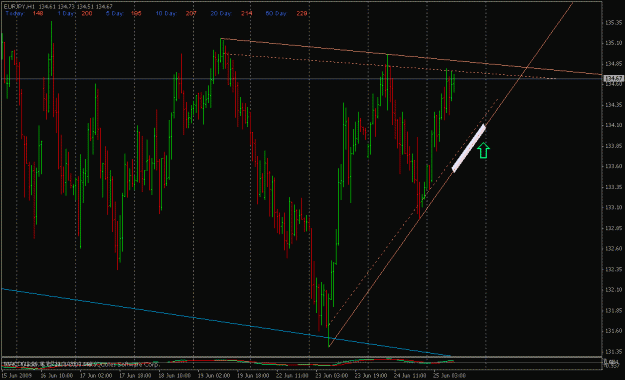Click the 131.60 price axis label
This screenshot has height=380, width=625.
tap(614, 331)
